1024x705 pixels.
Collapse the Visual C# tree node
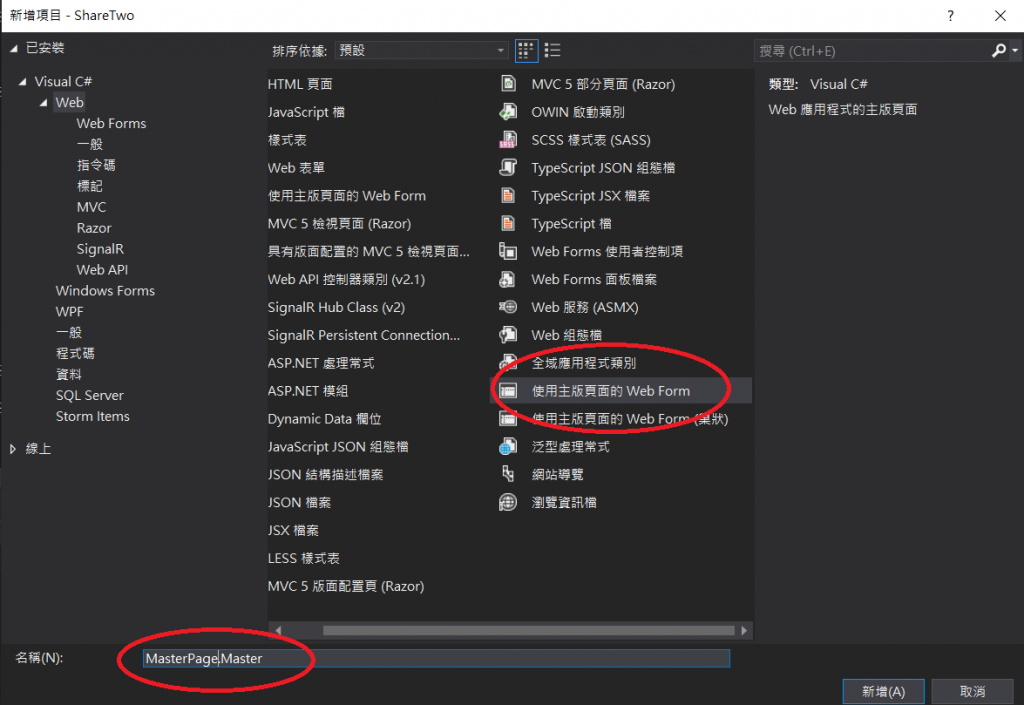click(23, 82)
